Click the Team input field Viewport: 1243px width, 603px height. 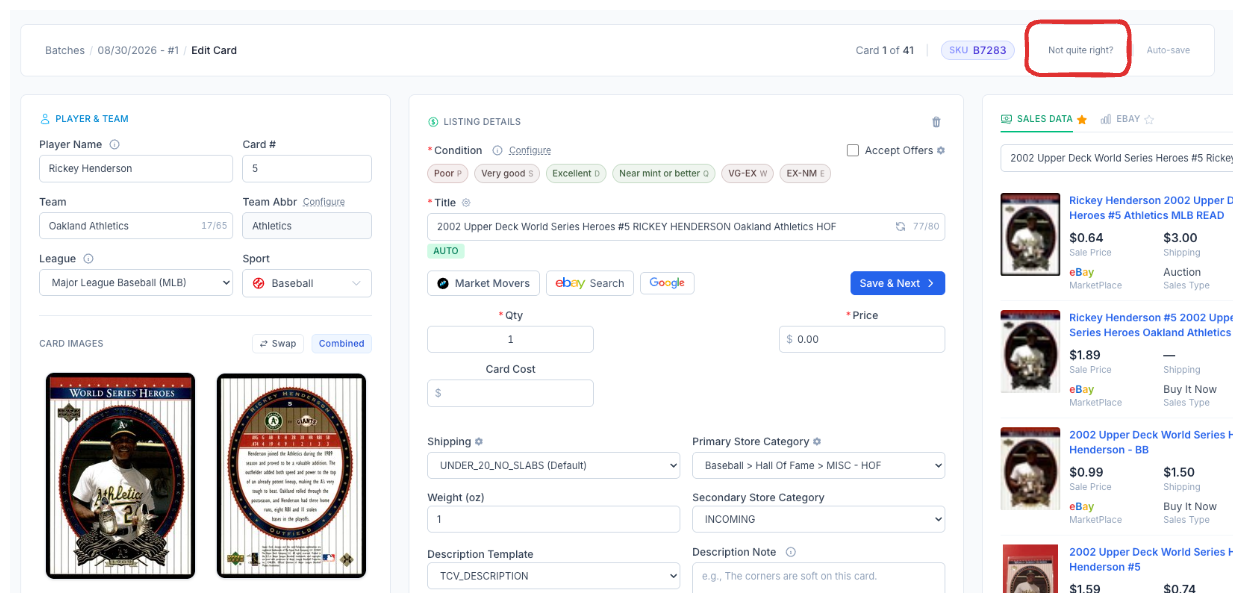[x=136, y=226]
